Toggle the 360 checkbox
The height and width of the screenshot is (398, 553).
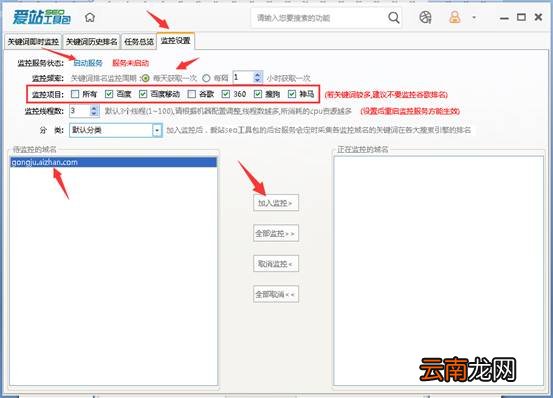click(226, 94)
